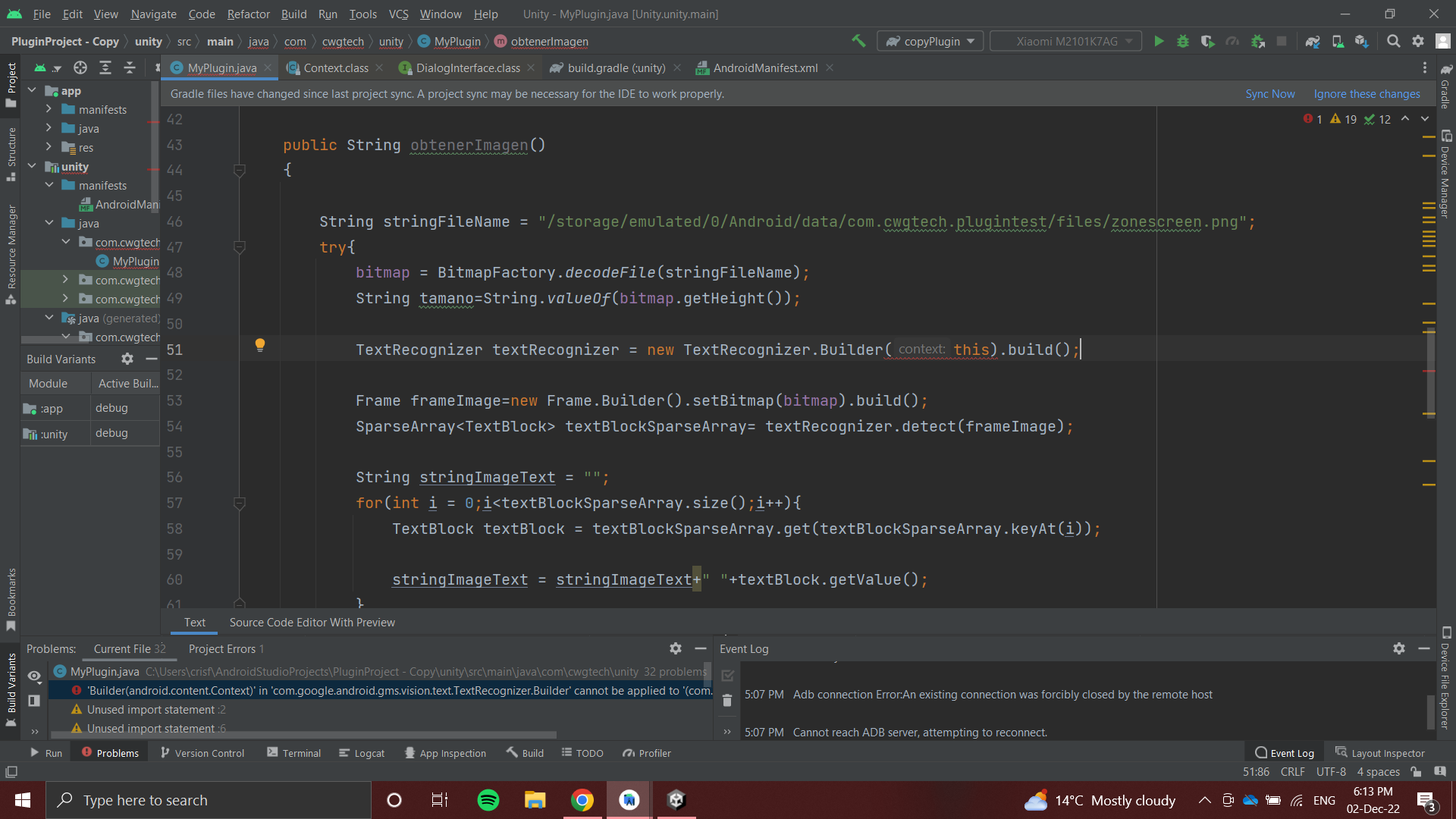Click the Logcat tab at bottom
1456x819 pixels.
tap(368, 753)
